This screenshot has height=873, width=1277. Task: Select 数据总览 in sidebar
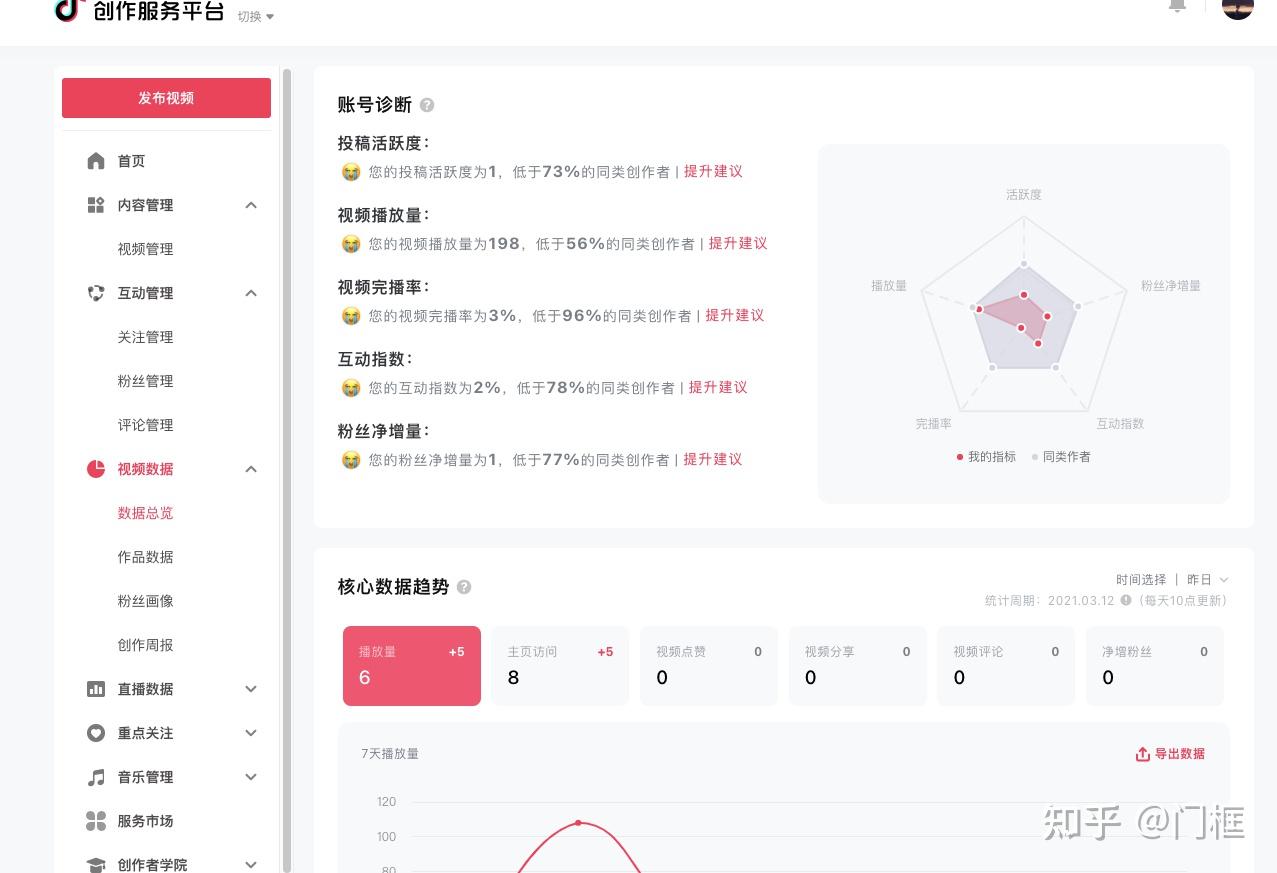coord(145,513)
